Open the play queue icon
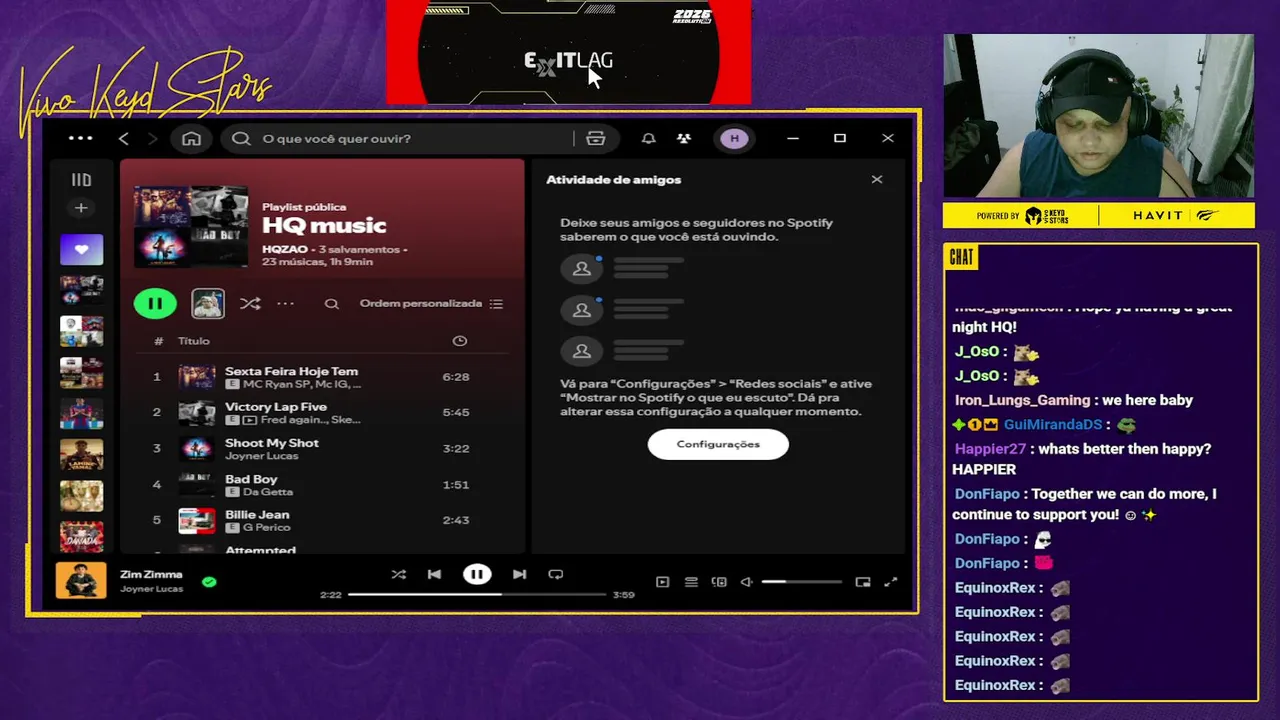 point(691,582)
